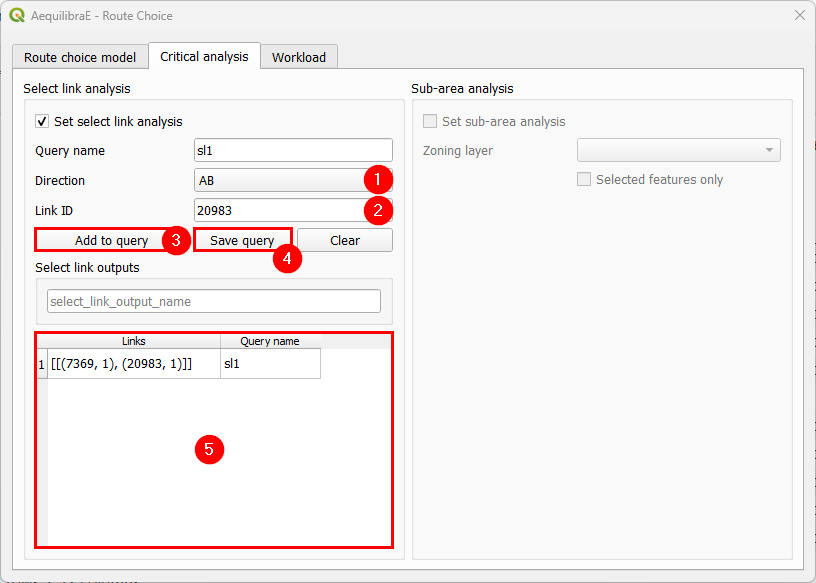Image resolution: width=816 pixels, height=583 pixels.
Task: Focus the Query name field containing sl1
Action: 293,151
